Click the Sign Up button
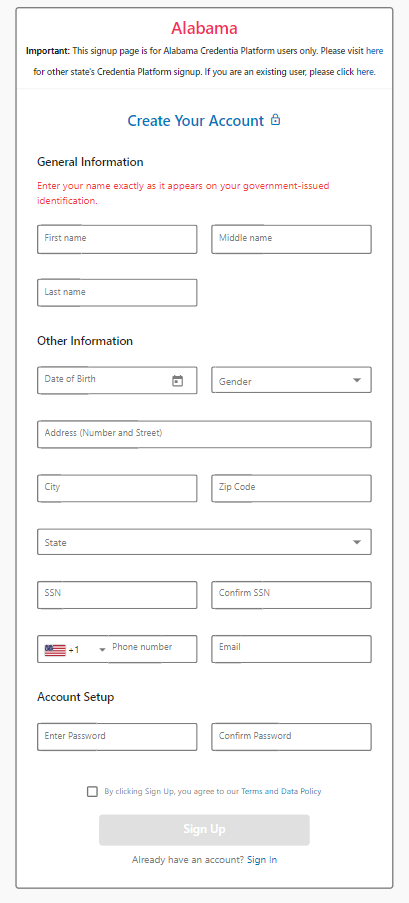The height and width of the screenshot is (903, 409). coord(204,829)
